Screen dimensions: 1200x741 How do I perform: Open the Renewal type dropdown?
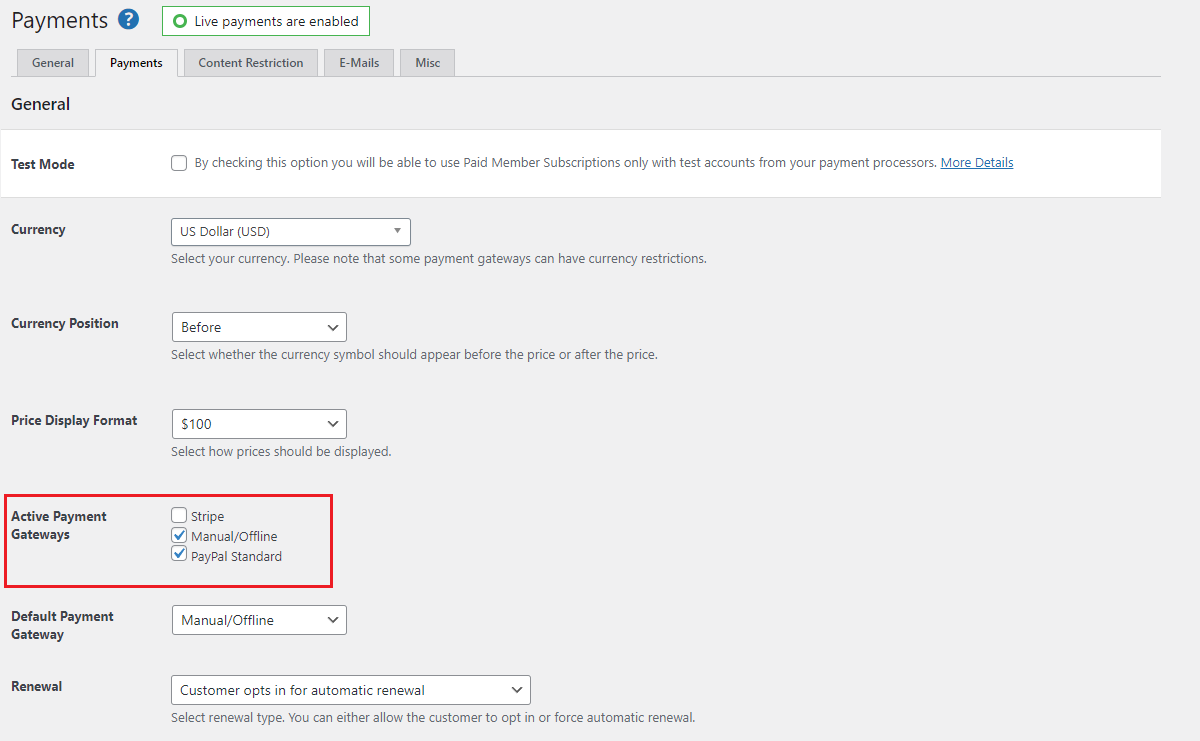[350, 690]
